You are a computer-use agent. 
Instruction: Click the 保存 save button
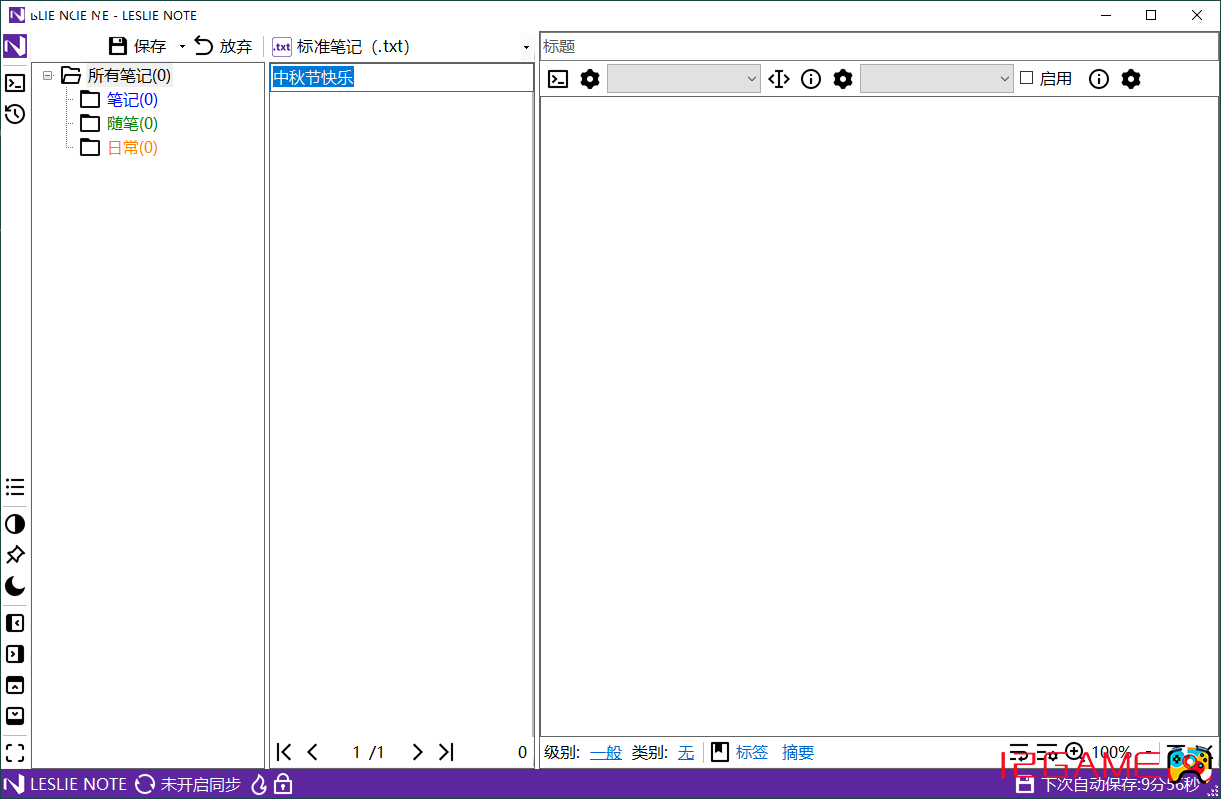[x=138, y=46]
